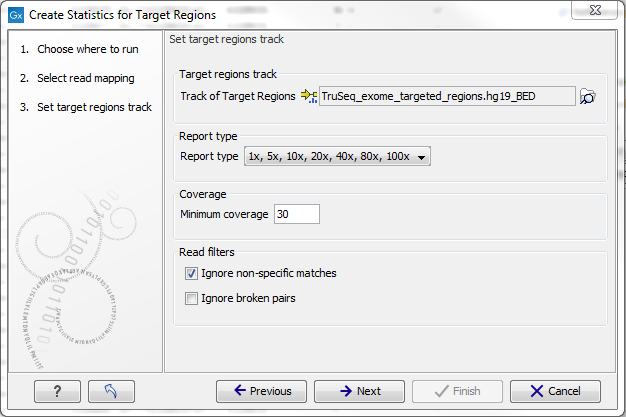
Task: Click the Gx application icon in title bar
Action: point(15,13)
